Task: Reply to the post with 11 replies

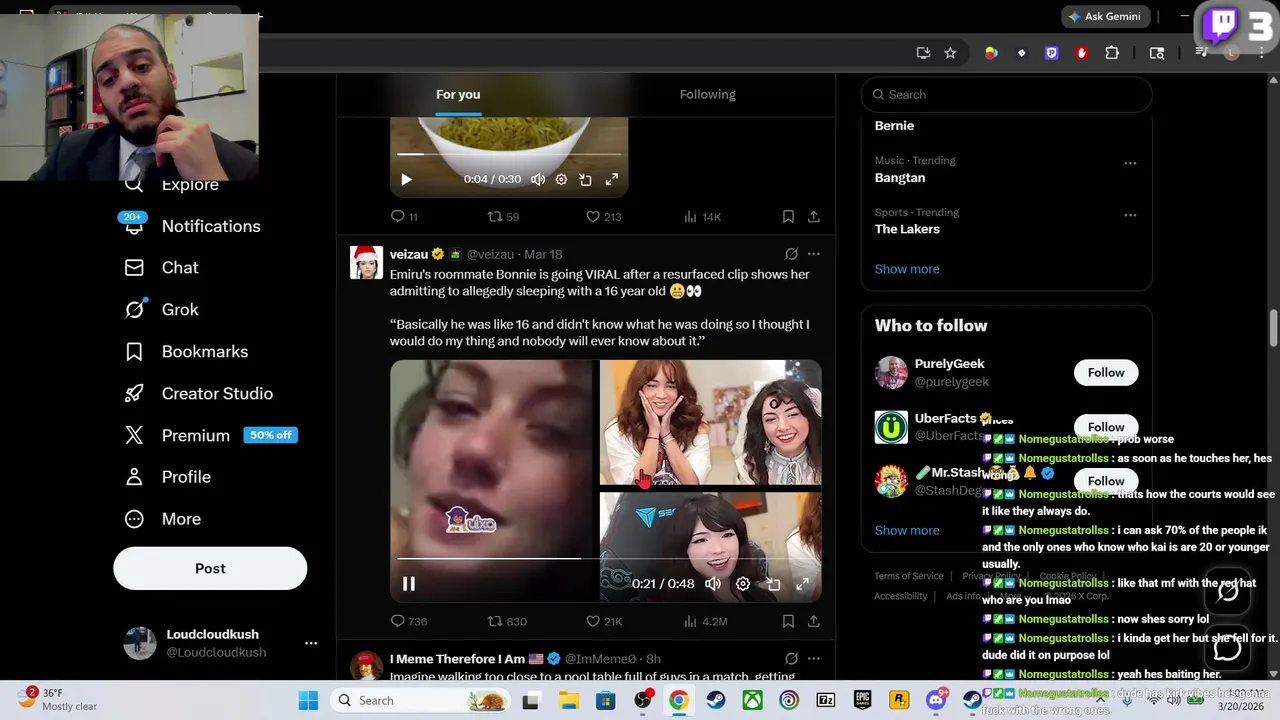Action: point(404,216)
